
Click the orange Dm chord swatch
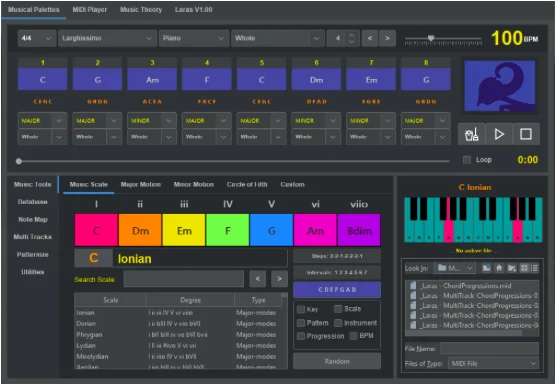click(140, 230)
